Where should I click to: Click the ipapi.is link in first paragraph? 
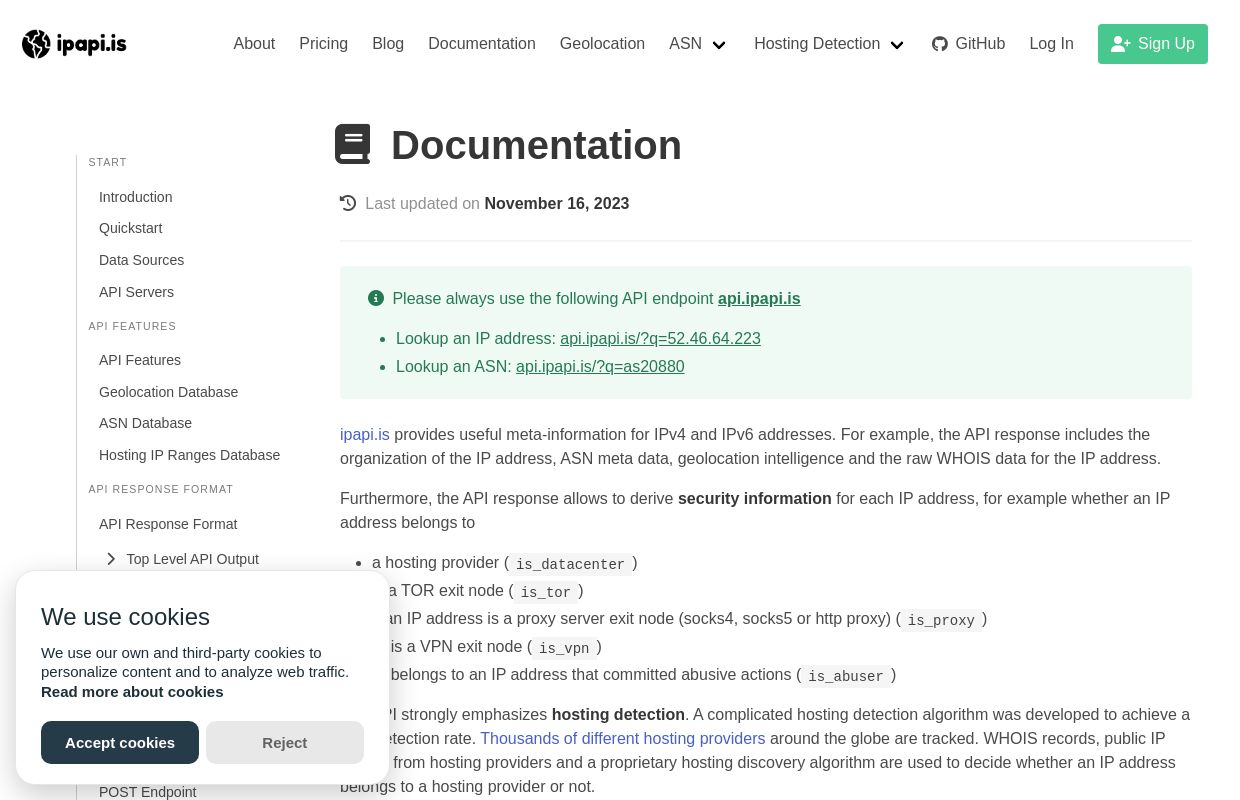click(365, 434)
